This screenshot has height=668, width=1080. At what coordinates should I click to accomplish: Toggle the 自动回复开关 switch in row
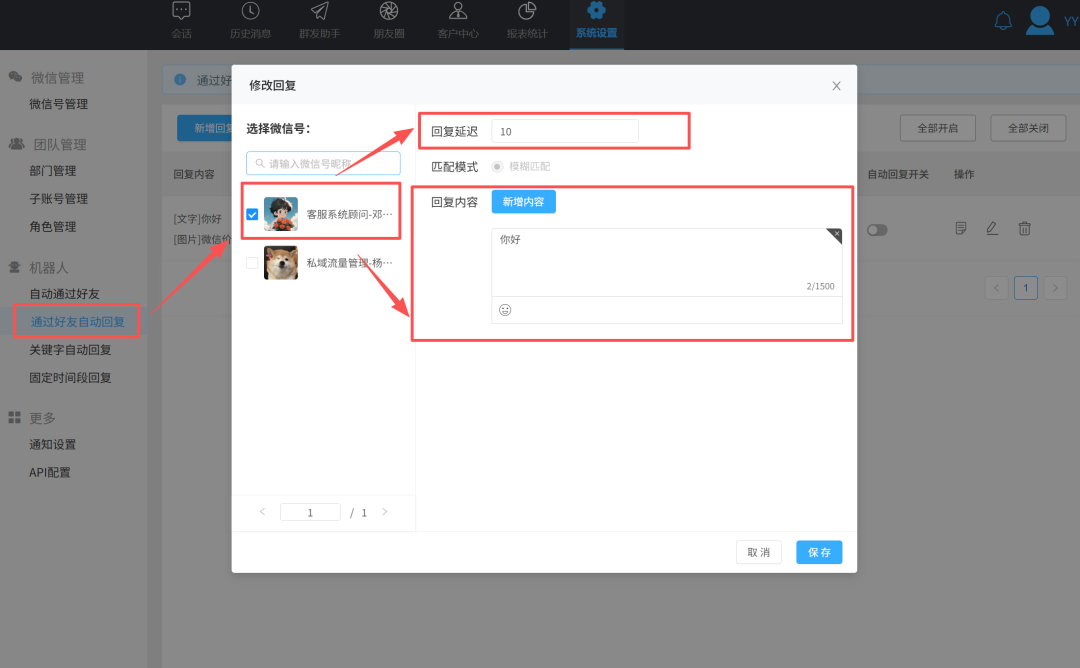tap(877, 230)
